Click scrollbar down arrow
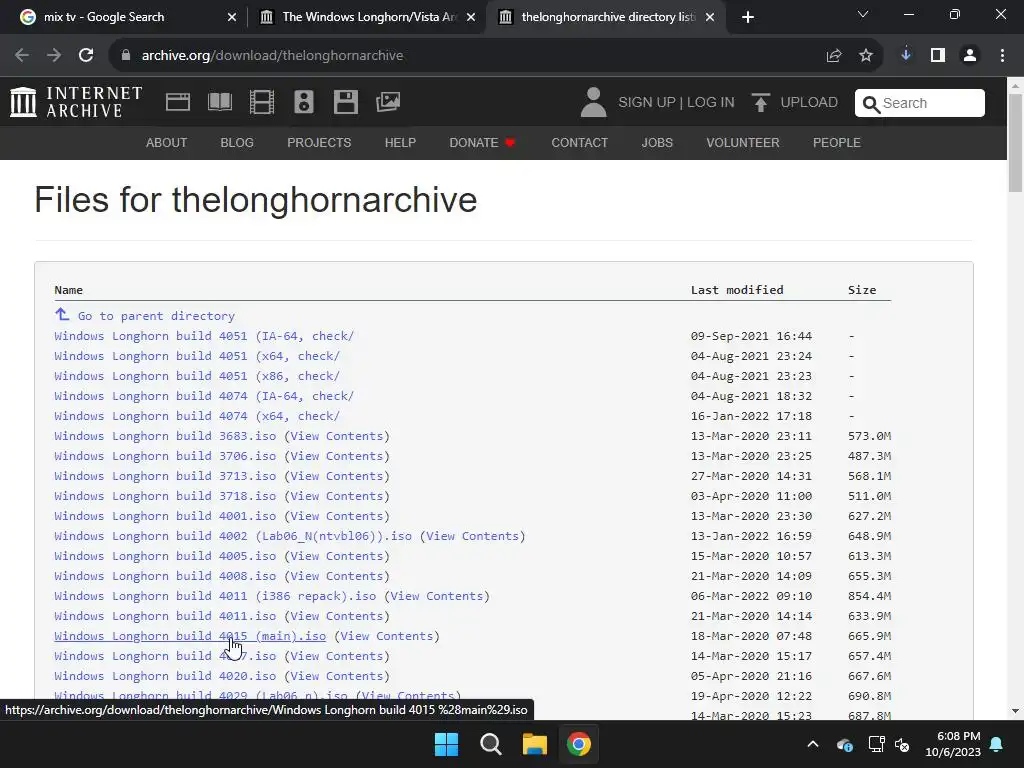This screenshot has width=1024, height=768. click(x=1016, y=711)
